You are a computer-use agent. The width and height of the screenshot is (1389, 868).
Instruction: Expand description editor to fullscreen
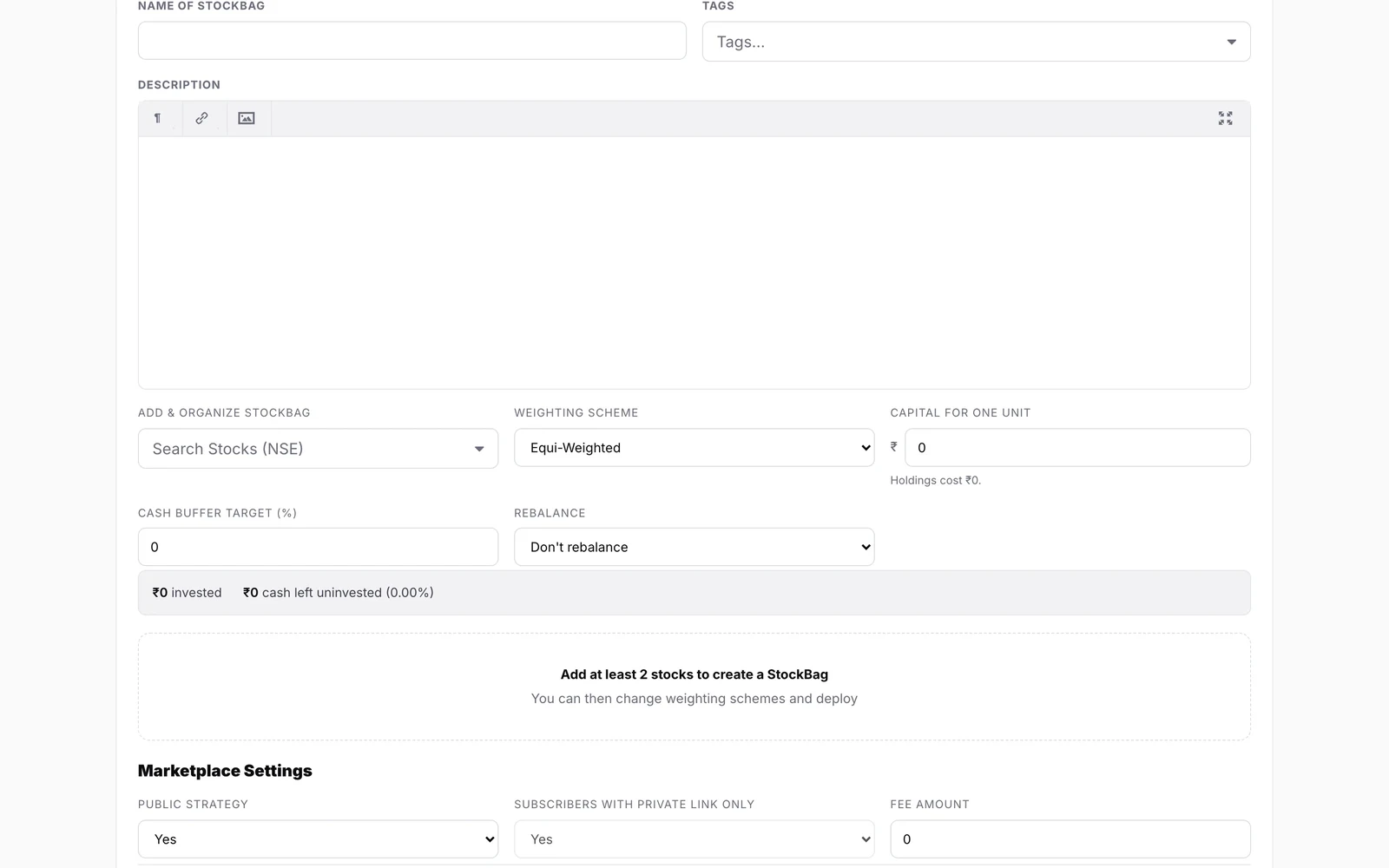[x=1225, y=118]
